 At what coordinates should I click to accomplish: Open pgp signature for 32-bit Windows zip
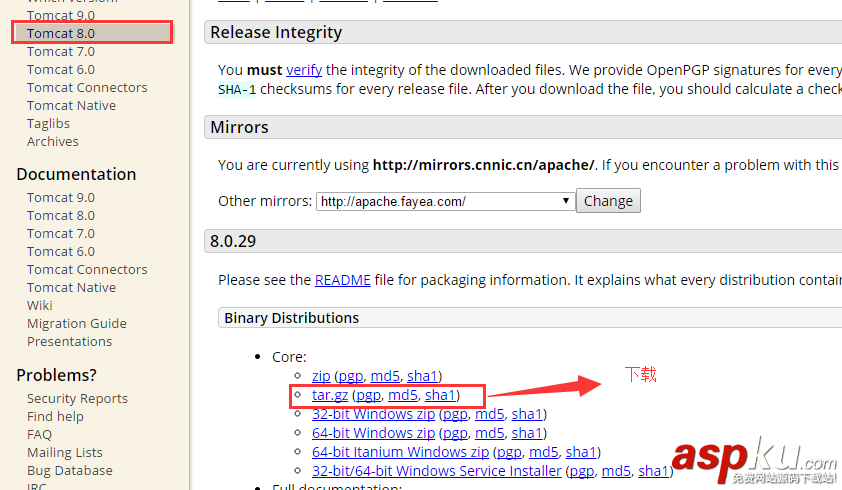click(x=455, y=414)
